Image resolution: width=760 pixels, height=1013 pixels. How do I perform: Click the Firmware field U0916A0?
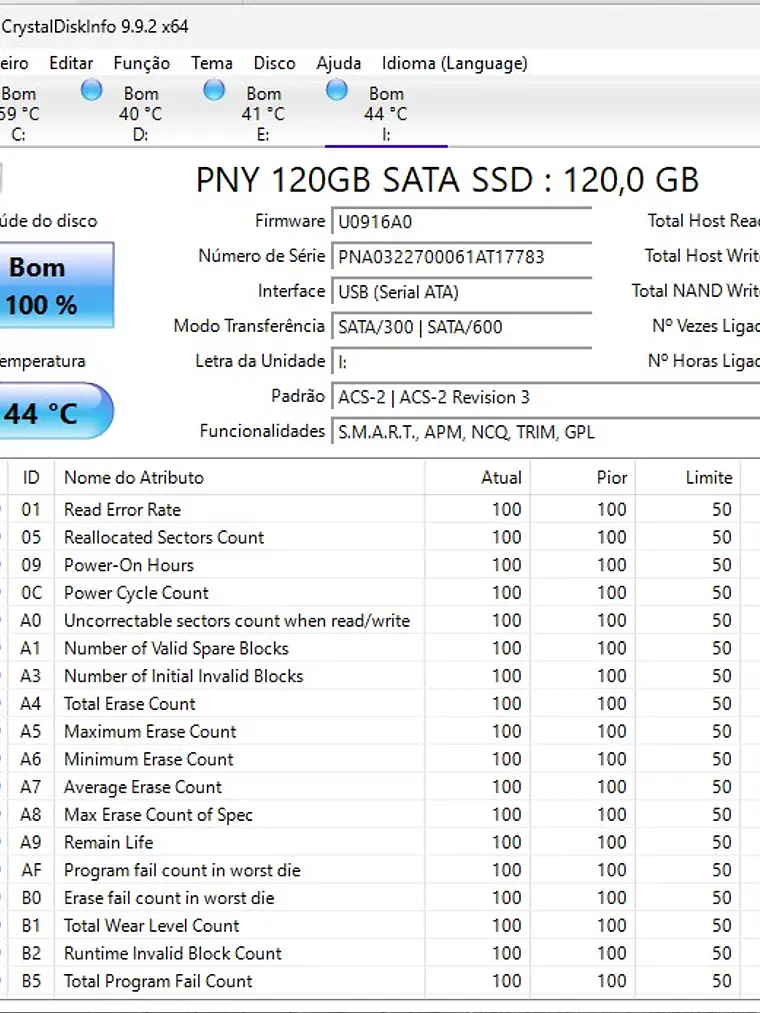[462, 222]
